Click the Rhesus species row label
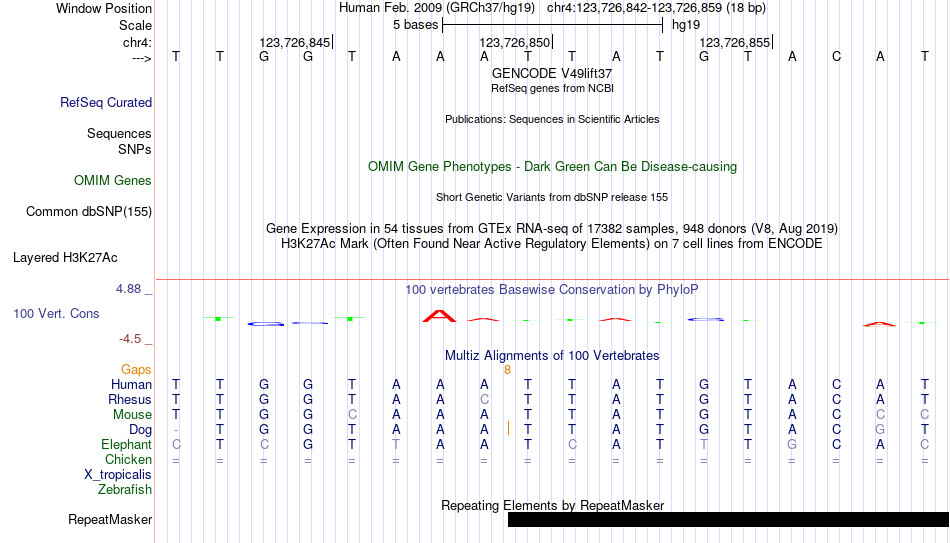 130,399
